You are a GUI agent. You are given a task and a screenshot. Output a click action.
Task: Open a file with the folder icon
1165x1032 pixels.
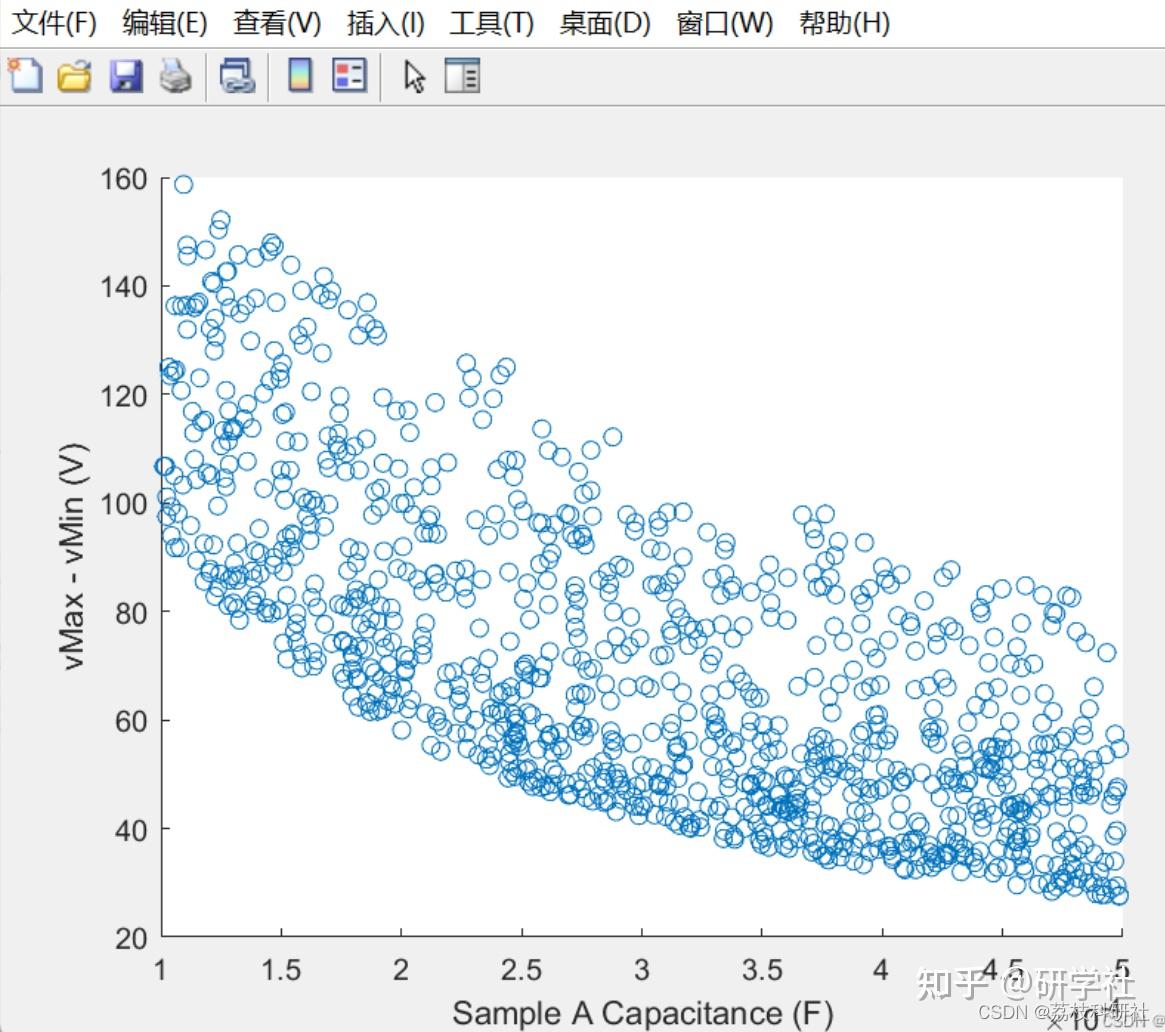[x=74, y=76]
